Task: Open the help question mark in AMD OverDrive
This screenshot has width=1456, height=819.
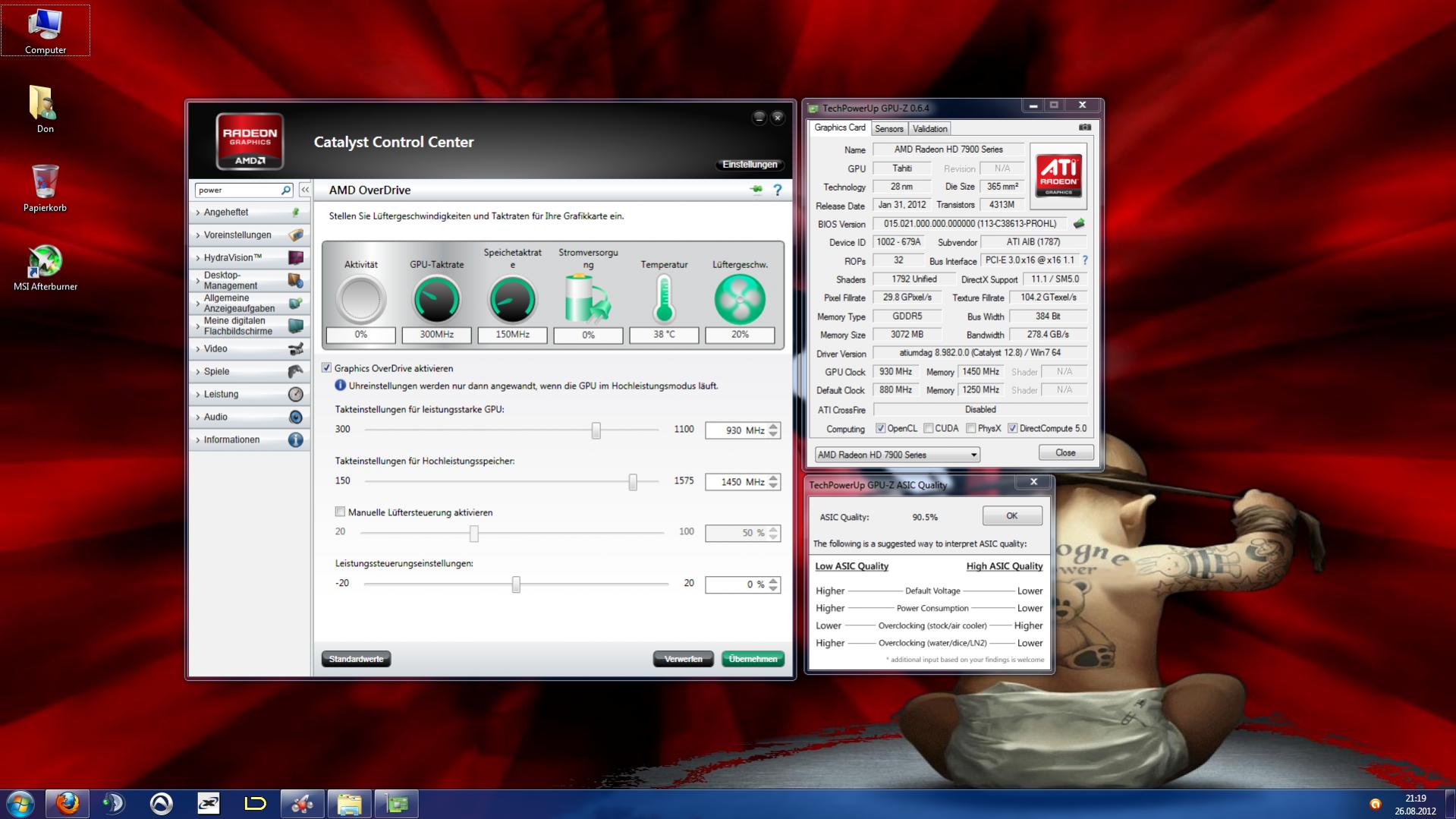Action: click(x=777, y=190)
